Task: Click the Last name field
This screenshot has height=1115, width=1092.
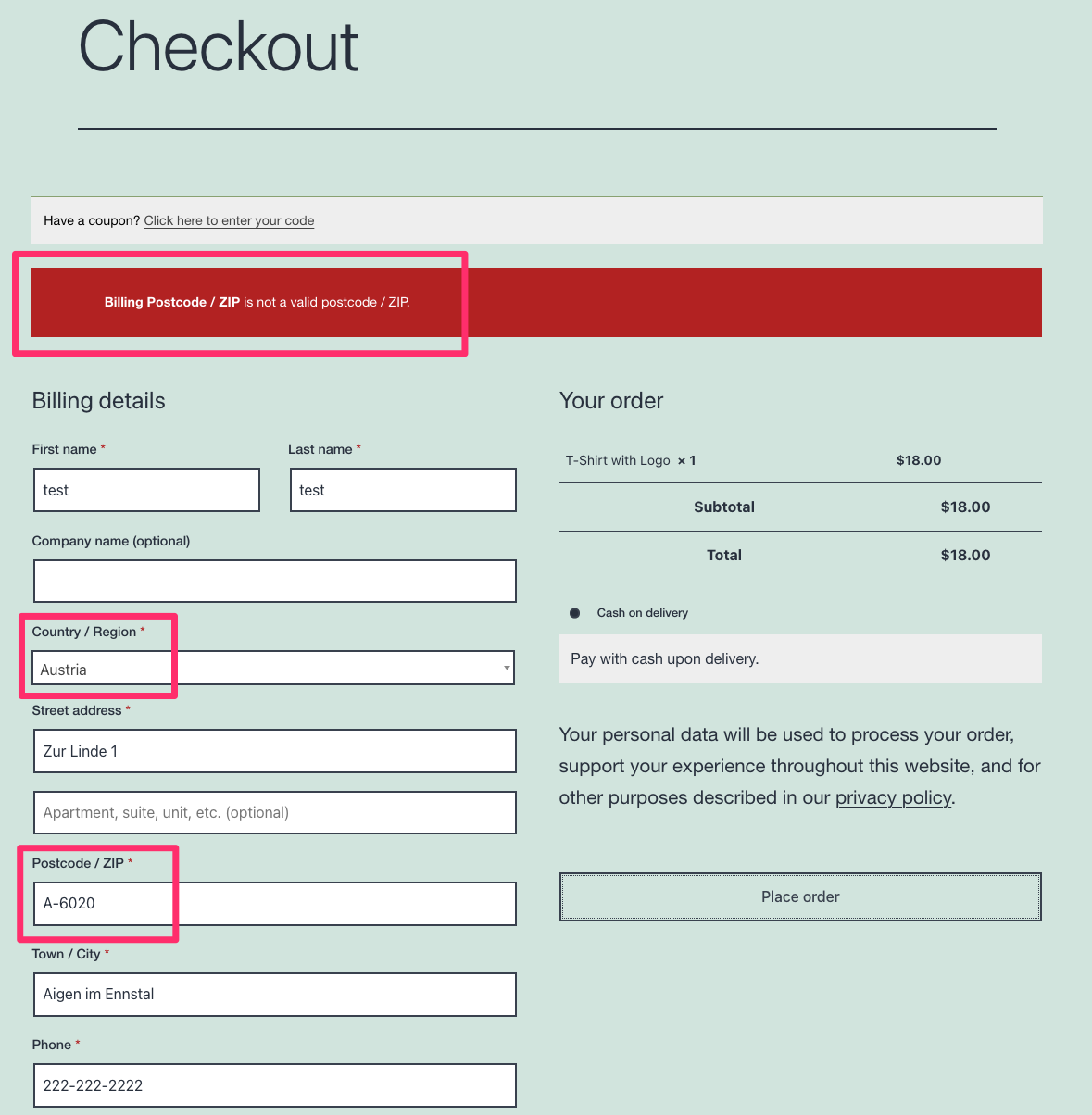Action: coord(402,490)
